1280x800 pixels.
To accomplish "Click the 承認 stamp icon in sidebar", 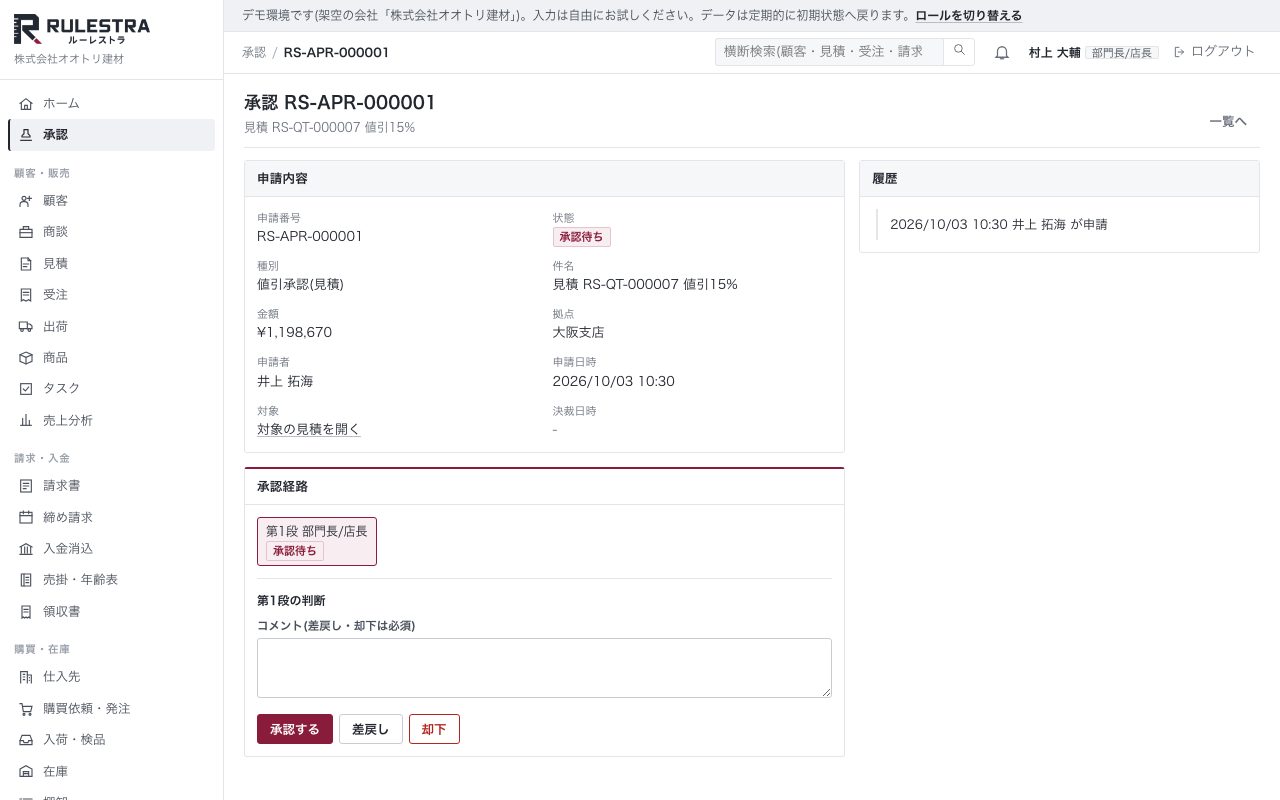I will tap(26, 135).
